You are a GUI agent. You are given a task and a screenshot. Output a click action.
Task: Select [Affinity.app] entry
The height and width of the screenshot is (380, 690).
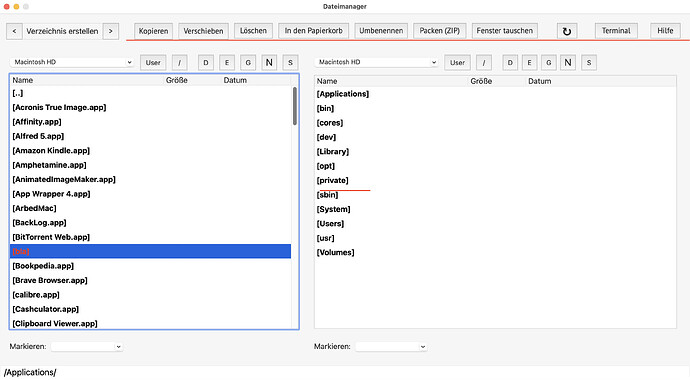tap(150, 122)
